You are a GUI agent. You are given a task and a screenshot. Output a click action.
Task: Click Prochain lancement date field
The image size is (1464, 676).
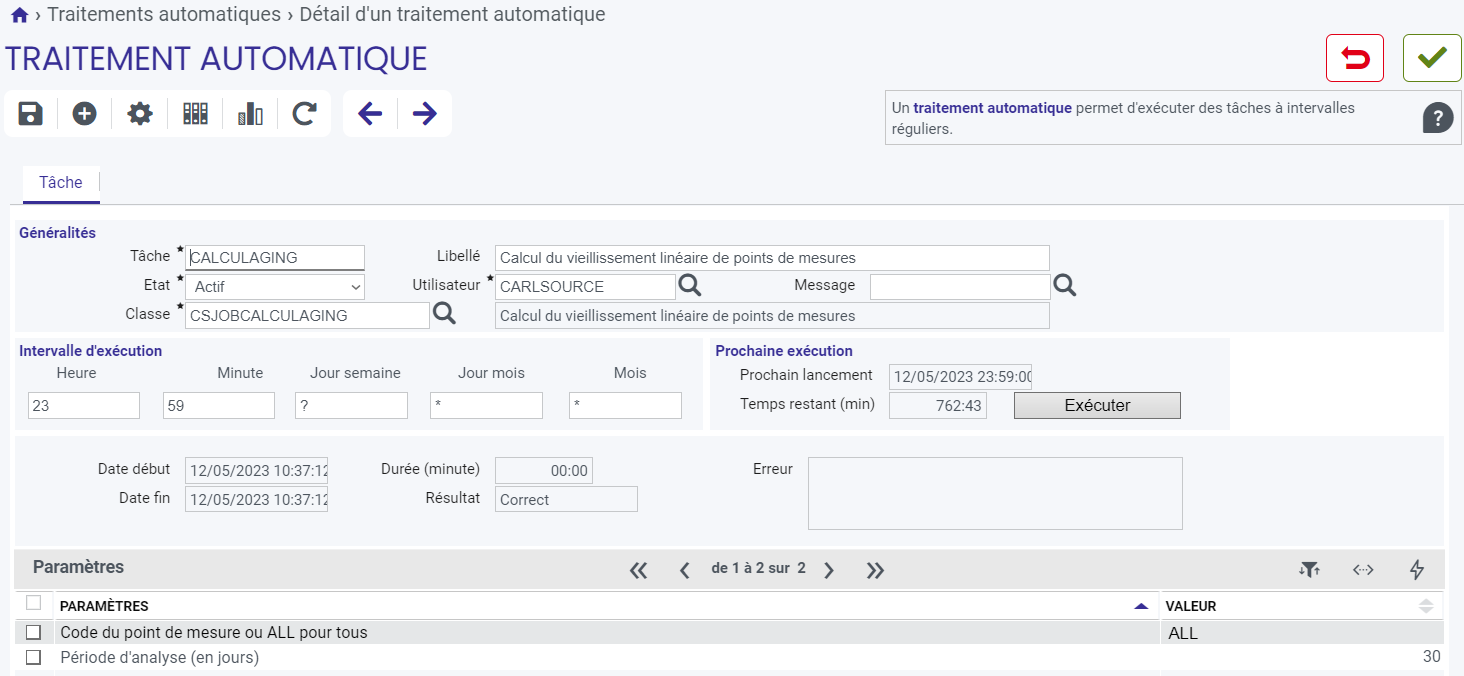[x=960, y=377]
